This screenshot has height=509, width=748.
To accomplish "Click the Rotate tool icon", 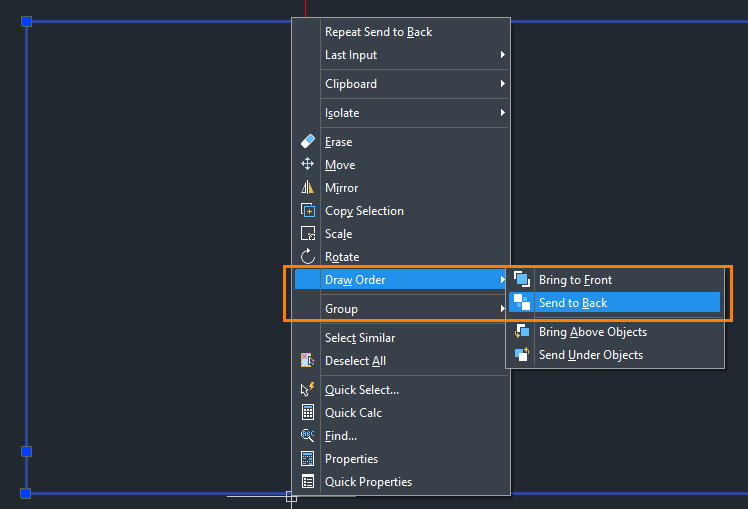I will point(308,256).
